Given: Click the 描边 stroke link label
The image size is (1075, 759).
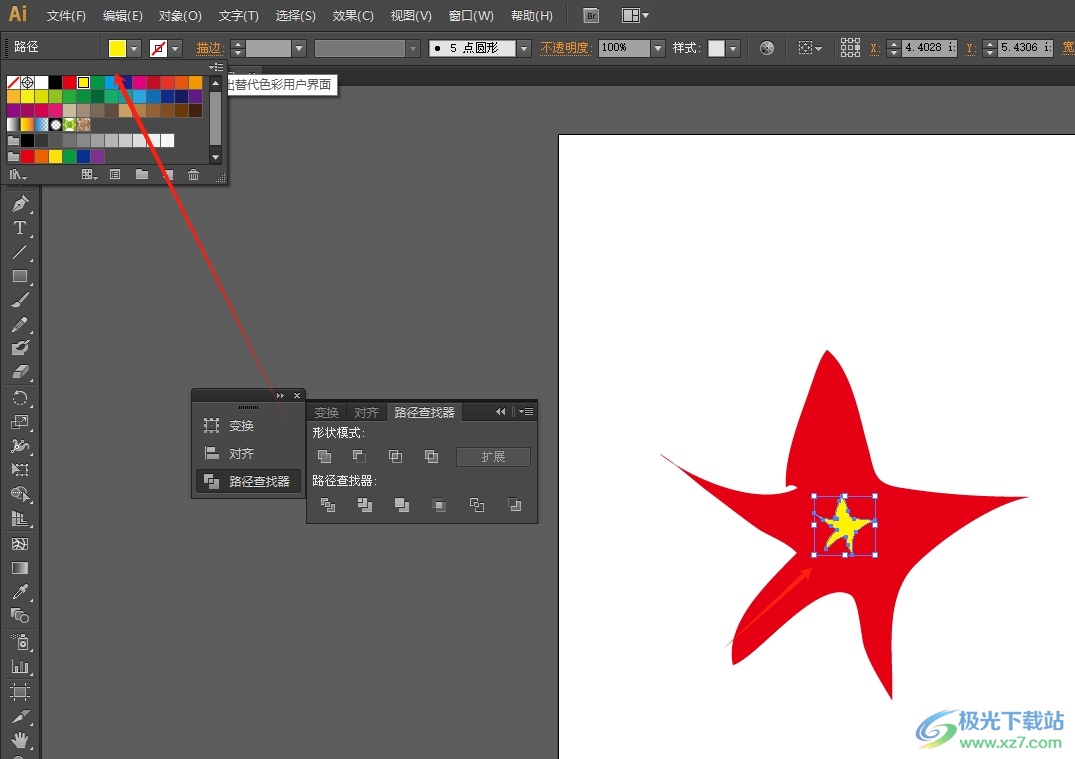Looking at the screenshot, I should [208, 48].
